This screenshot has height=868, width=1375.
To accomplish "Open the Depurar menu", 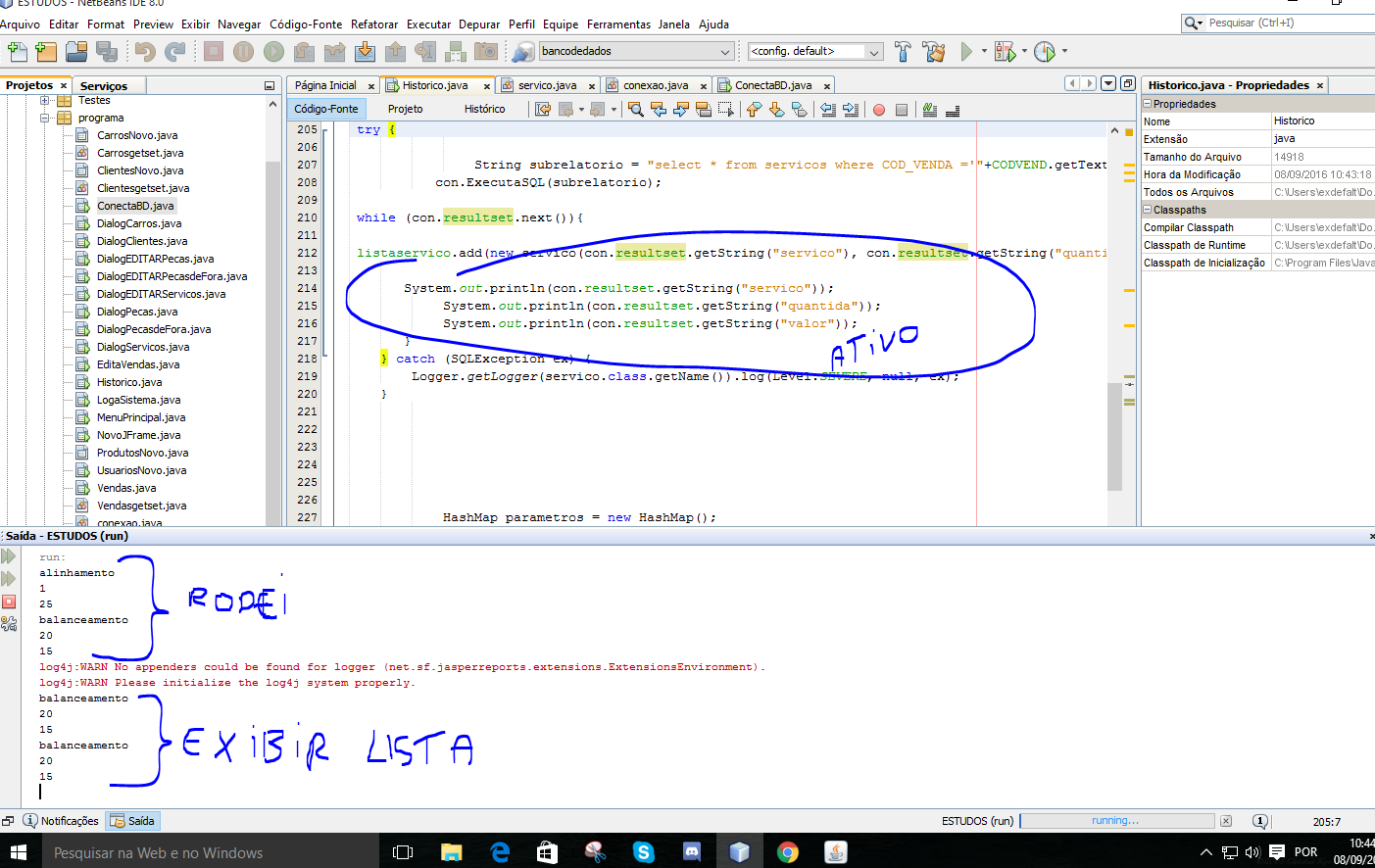I will coord(479,24).
